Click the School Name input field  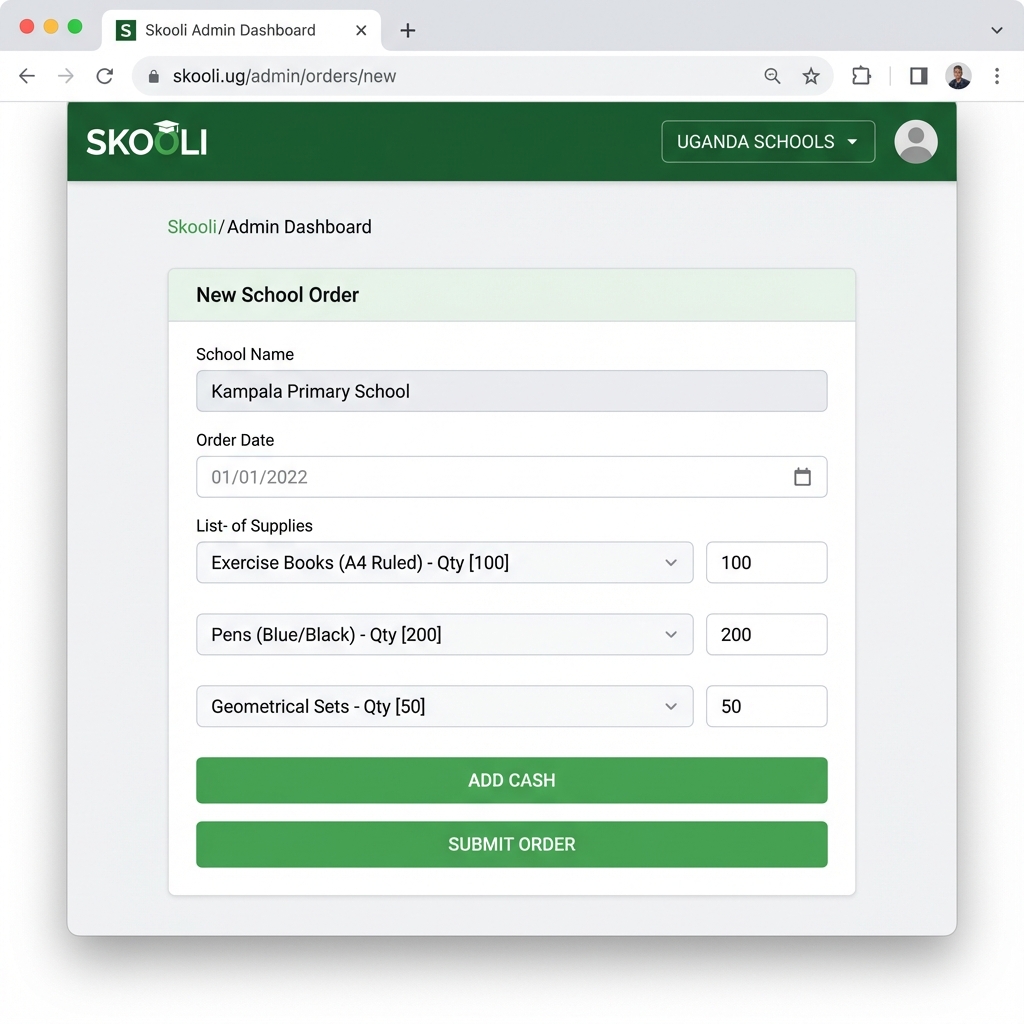coord(511,391)
